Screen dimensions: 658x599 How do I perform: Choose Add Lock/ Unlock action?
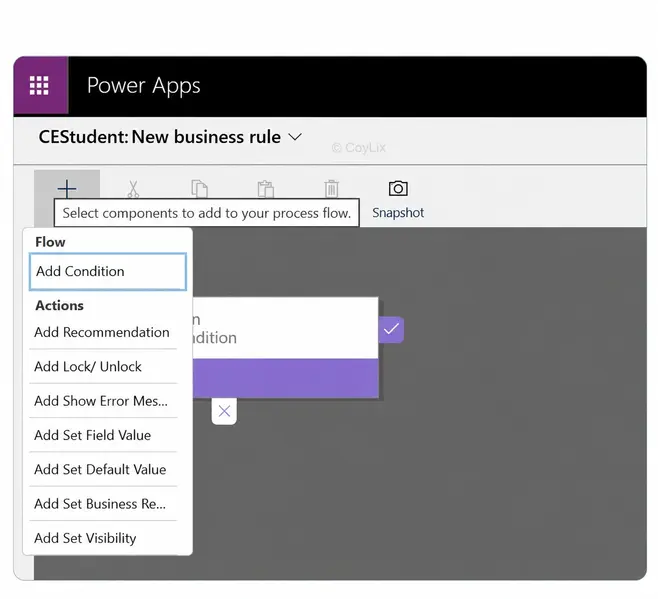point(103,367)
